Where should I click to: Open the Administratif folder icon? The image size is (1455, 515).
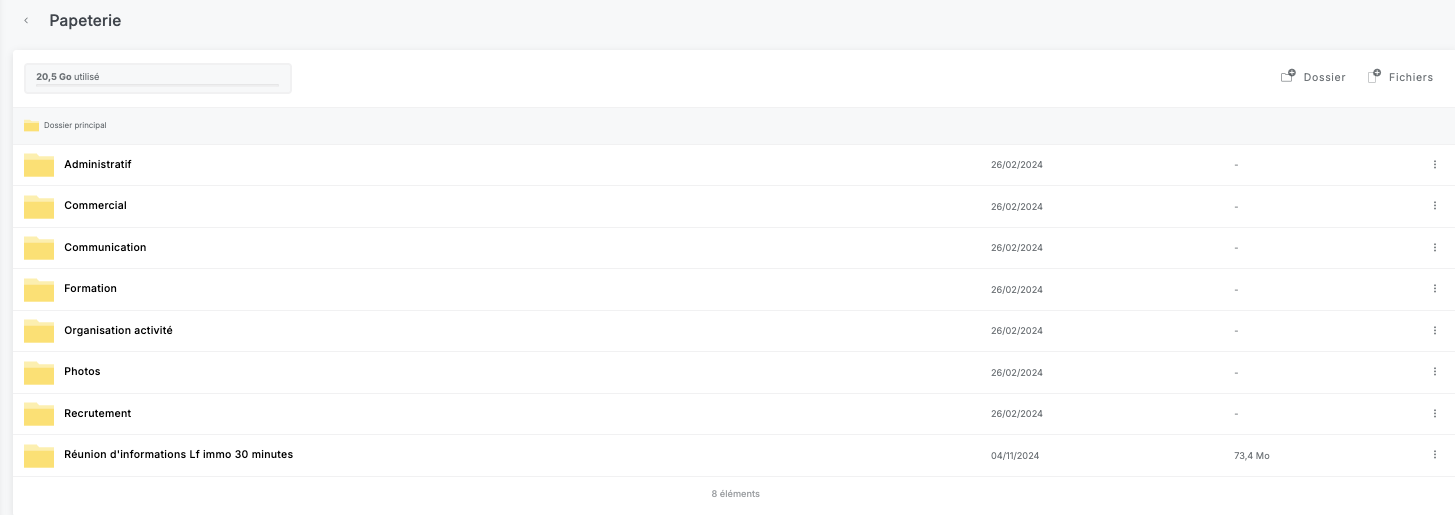(x=39, y=165)
